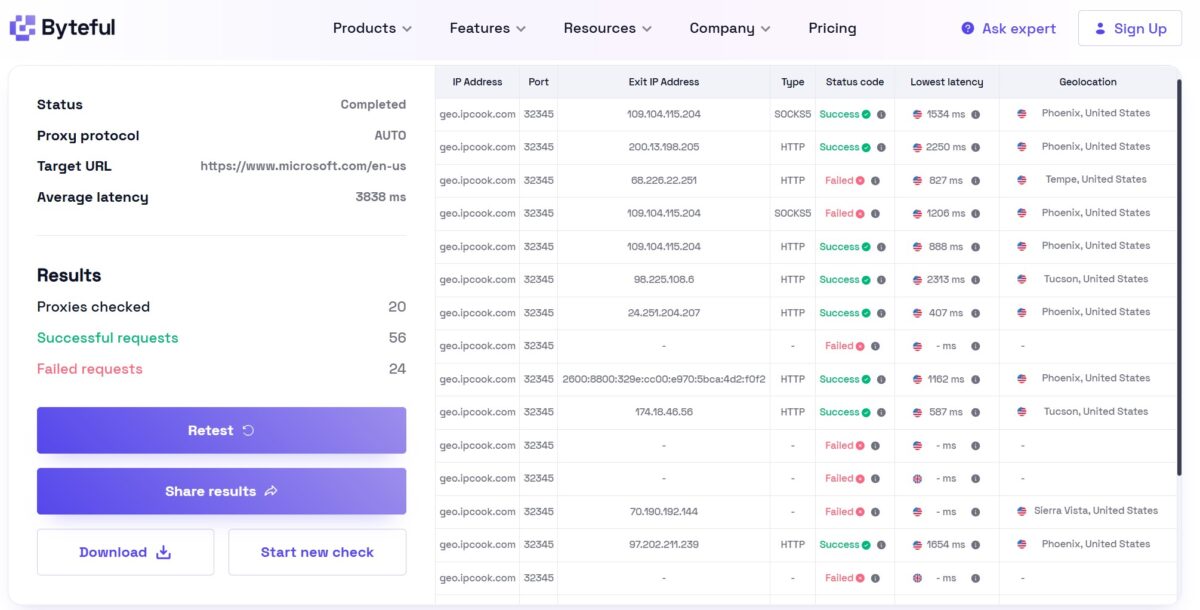Expand the Features dropdown menu
Viewport: 1200px width, 610px height.
tap(488, 28)
